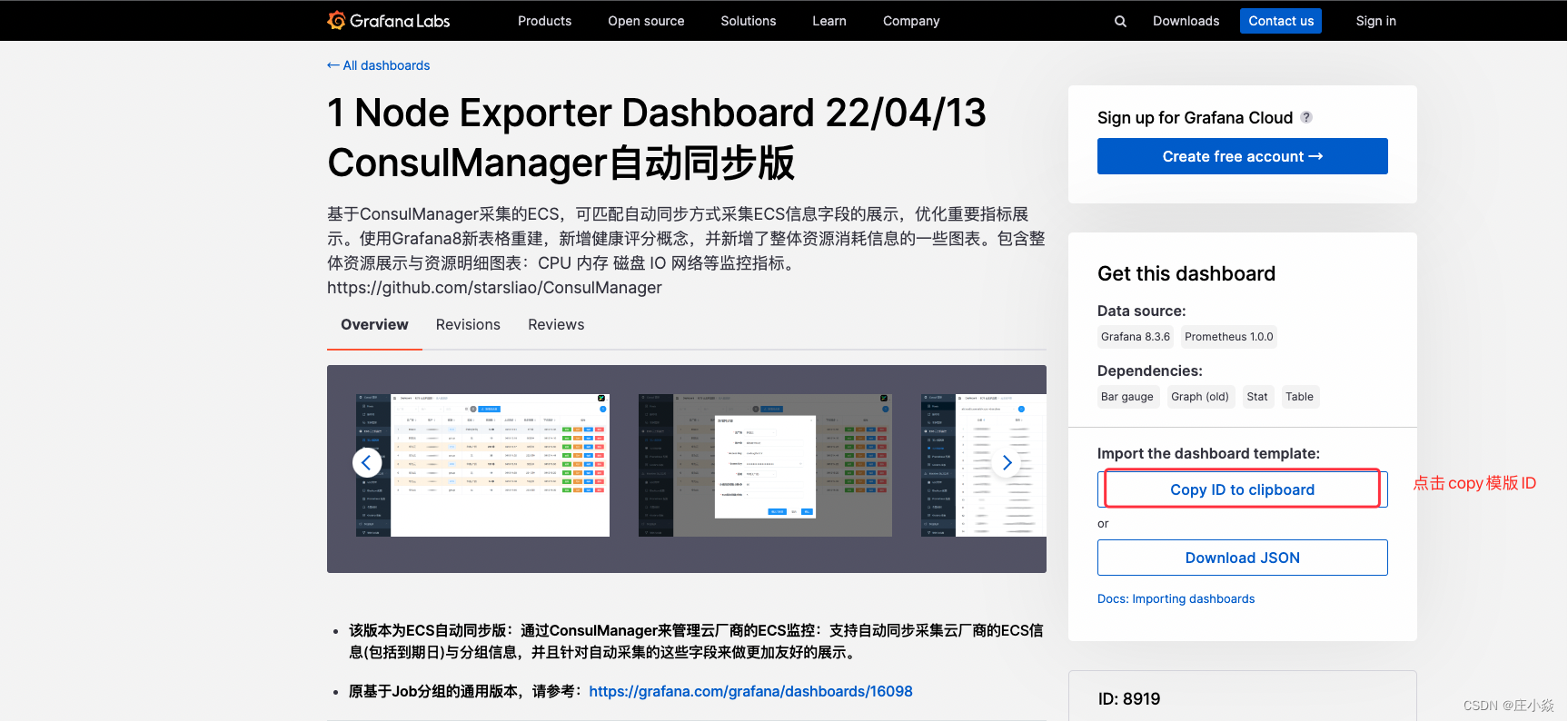
Task: Click the Graph (old) dependency tag
Action: [x=1200, y=397]
